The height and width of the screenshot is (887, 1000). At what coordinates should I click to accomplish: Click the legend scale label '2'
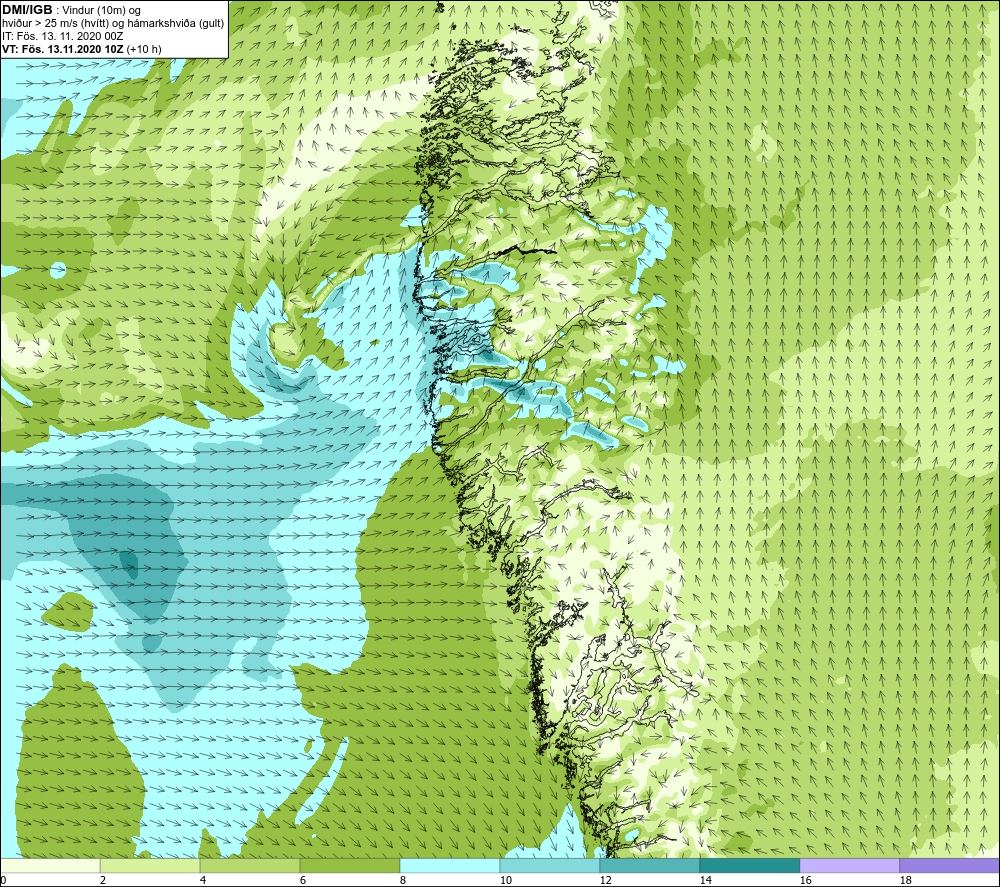coord(103,880)
